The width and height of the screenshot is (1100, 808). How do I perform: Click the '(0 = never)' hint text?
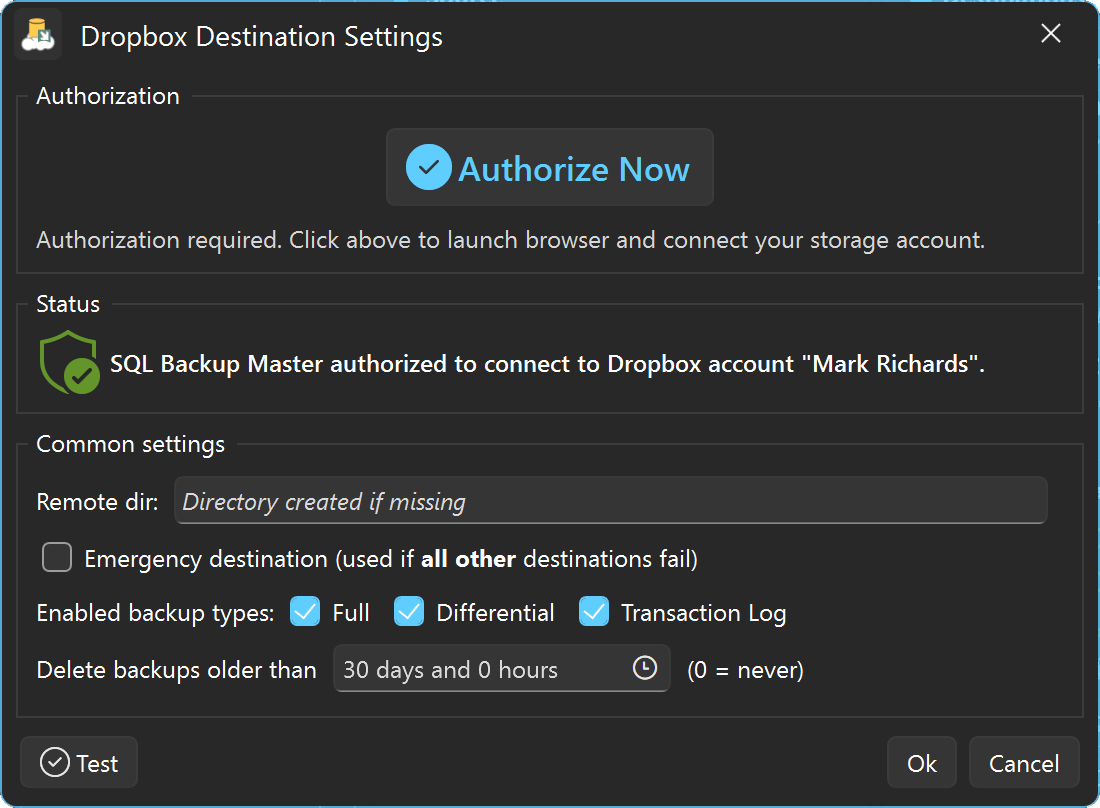click(746, 670)
